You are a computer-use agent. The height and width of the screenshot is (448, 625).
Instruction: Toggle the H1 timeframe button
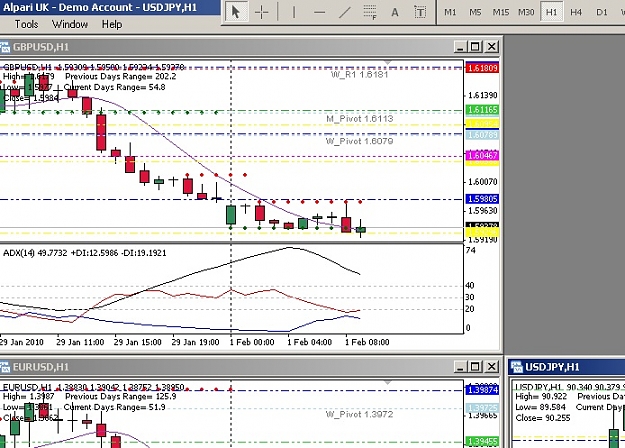click(x=552, y=12)
